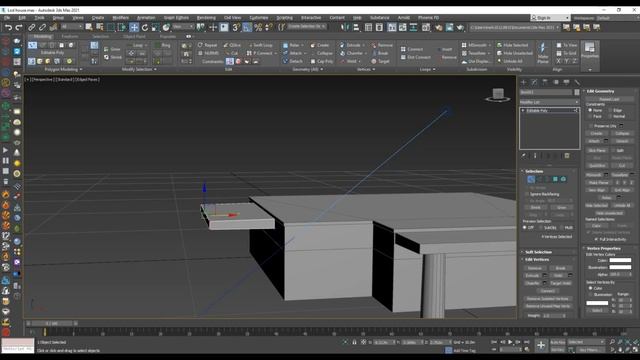Image resolution: width=640 pixels, height=360 pixels.
Task: Click the Mirror tool in the main toolbar
Action: pyautogui.click(x=345, y=27)
